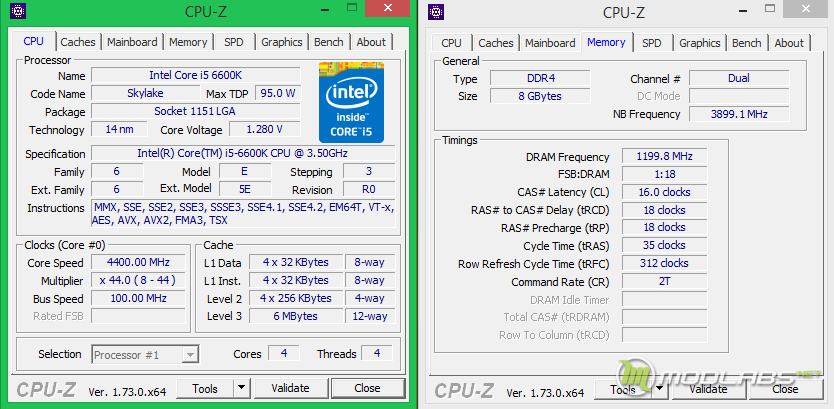Open the Bench tab in left window

point(328,42)
